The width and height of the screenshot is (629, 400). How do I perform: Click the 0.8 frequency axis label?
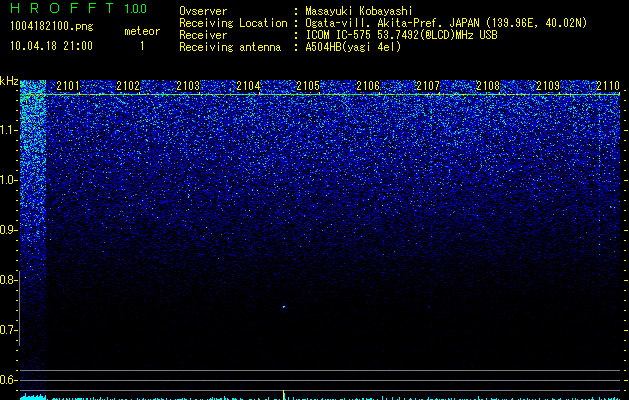coord(8,280)
